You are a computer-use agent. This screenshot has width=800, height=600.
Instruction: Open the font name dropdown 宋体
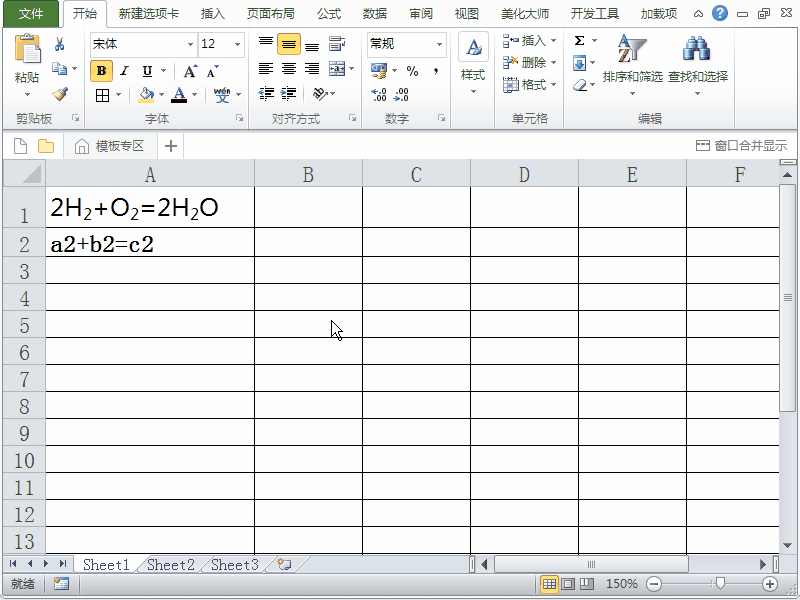click(190, 45)
